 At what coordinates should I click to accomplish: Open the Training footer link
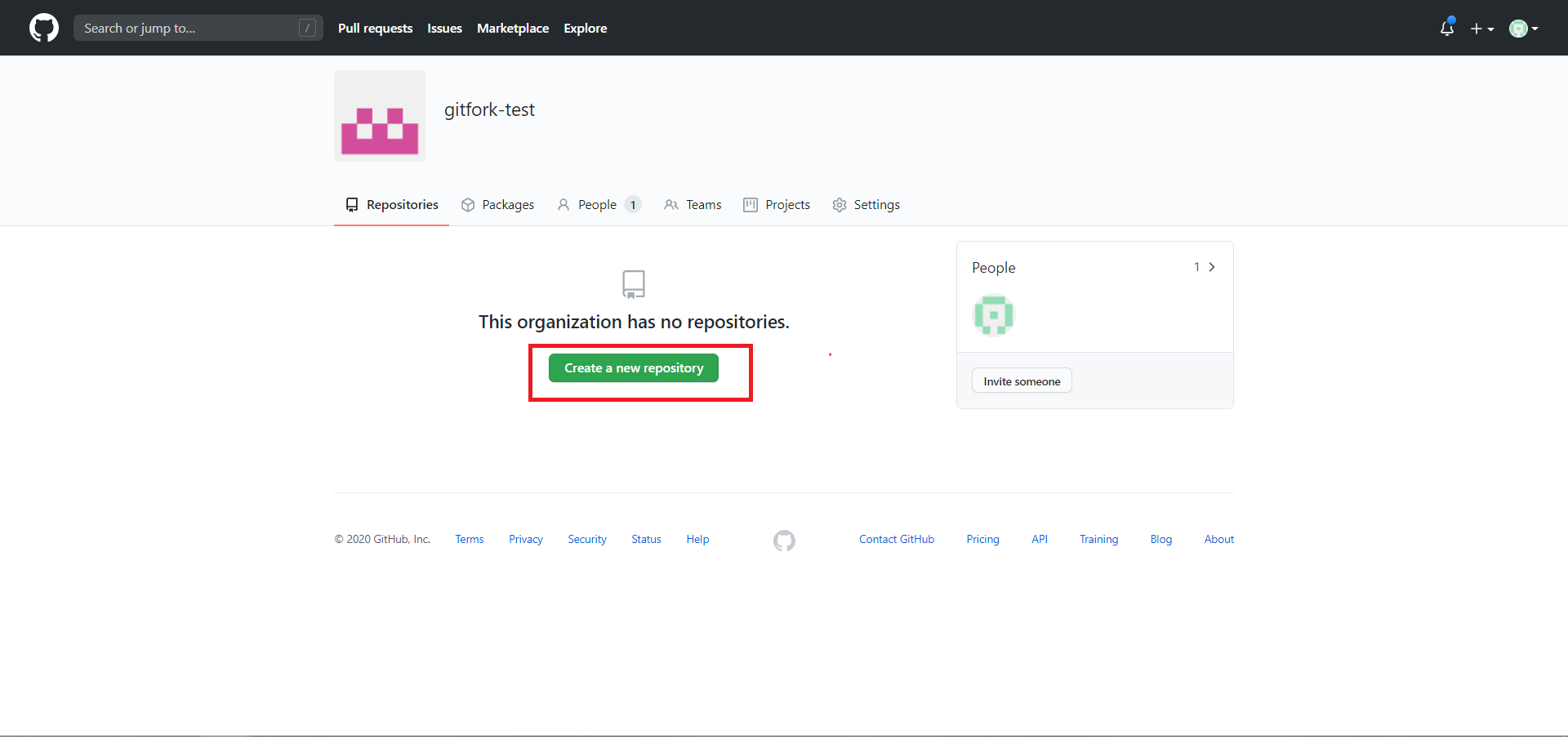point(1098,540)
